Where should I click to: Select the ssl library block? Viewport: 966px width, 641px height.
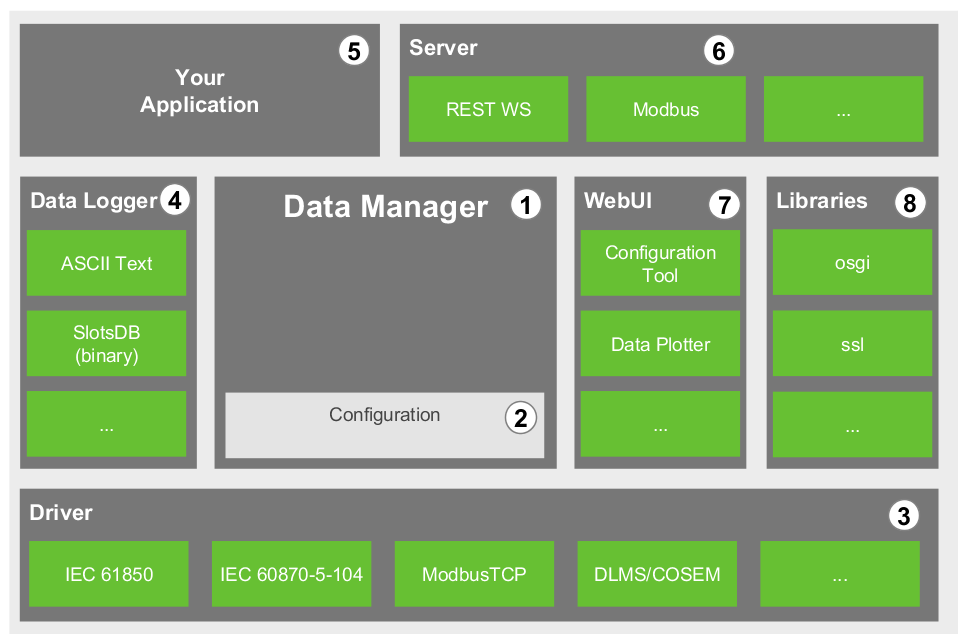(x=852, y=344)
